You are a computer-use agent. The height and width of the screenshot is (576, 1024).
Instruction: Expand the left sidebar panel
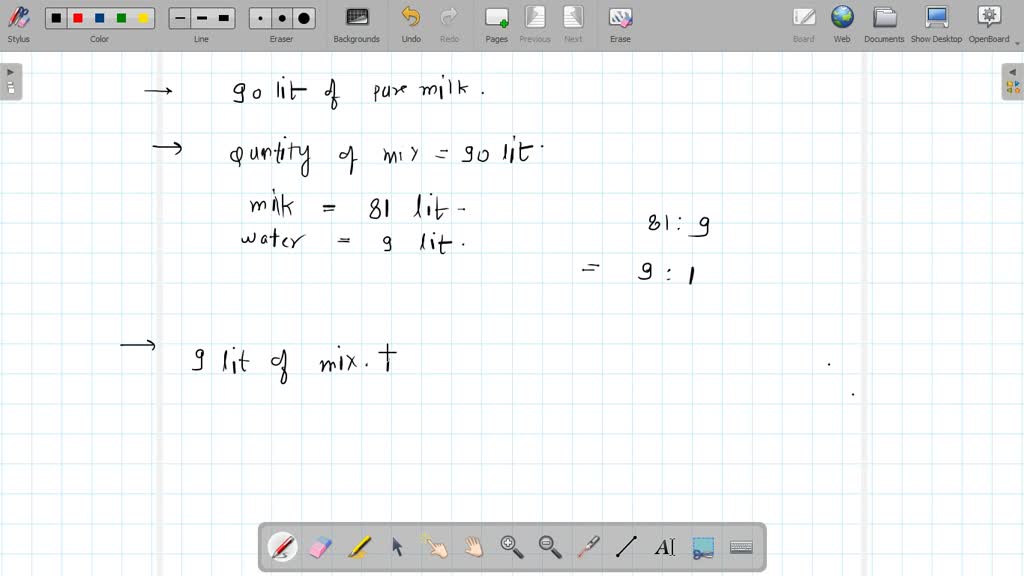pyautogui.click(x=10, y=70)
